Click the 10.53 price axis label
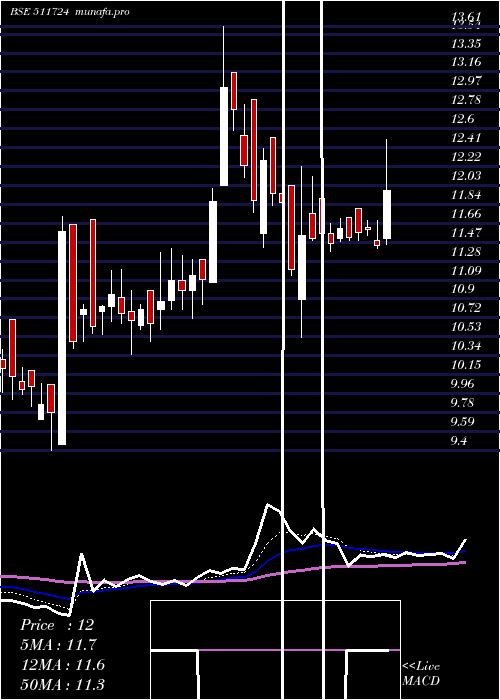The image size is (500, 700). [x=467, y=327]
